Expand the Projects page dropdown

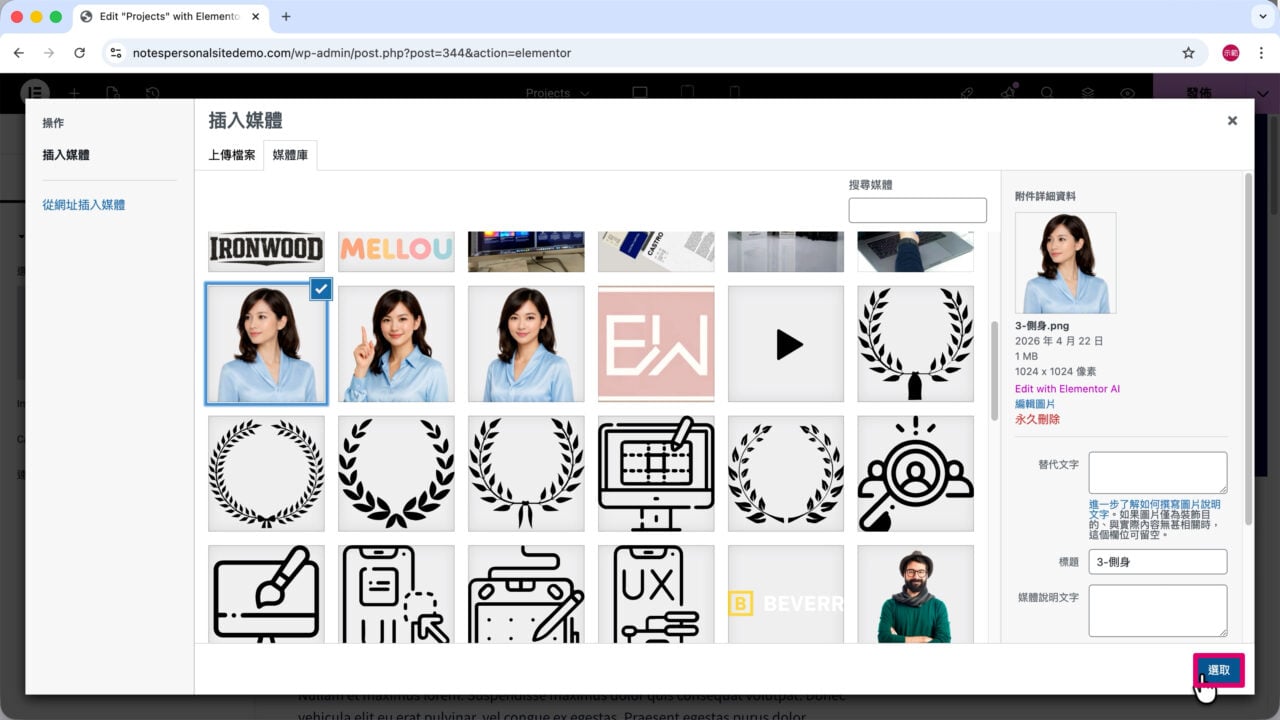click(x=558, y=93)
